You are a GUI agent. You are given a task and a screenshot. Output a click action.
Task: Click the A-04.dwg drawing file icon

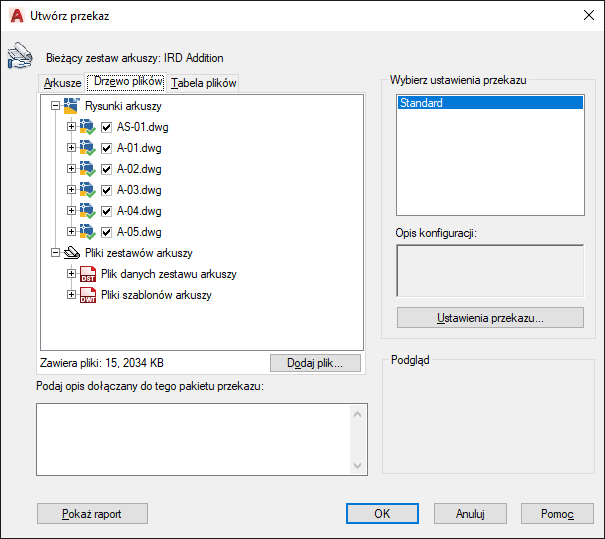88,211
